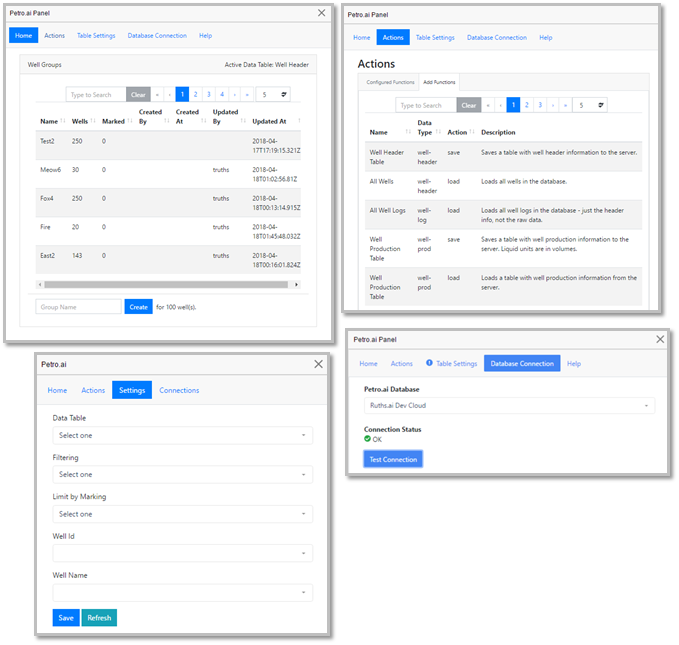
Task: Click Type to Search field in Well Groups
Action: pyautogui.click(x=96, y=94)
